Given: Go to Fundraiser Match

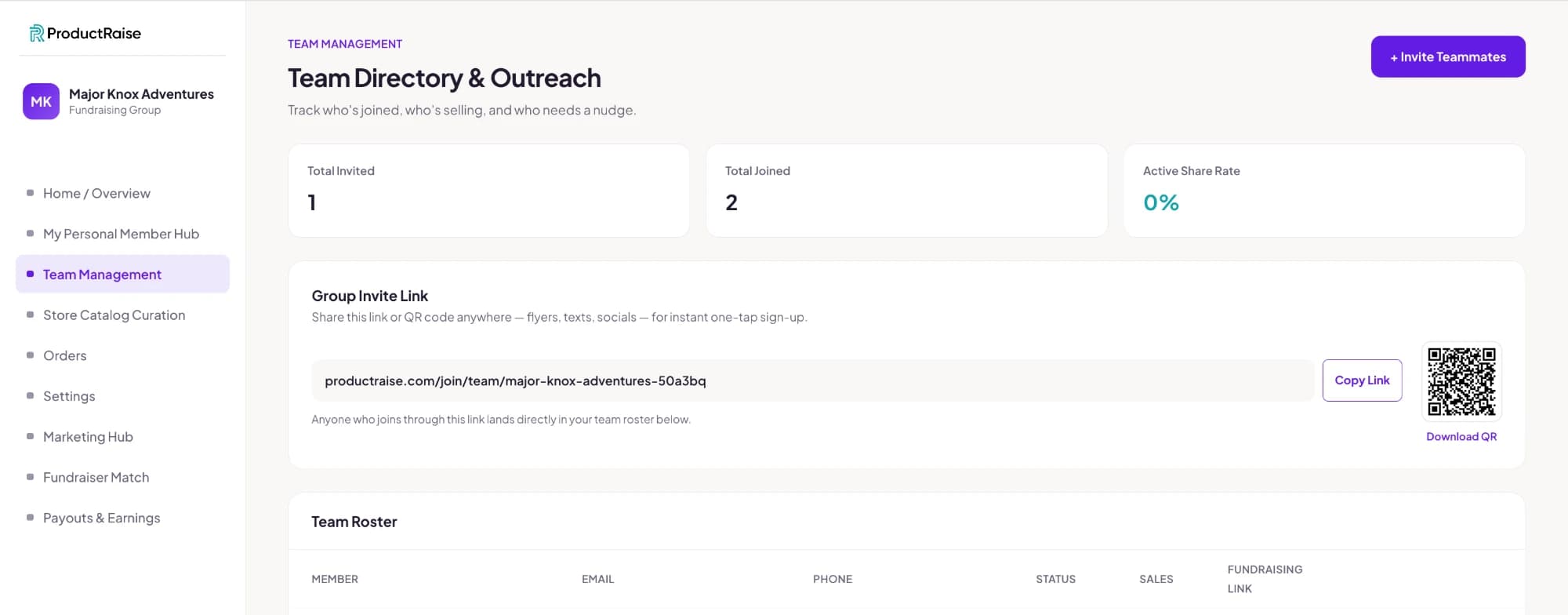Looking at the screenshot, I should click(x=96, y=477).
